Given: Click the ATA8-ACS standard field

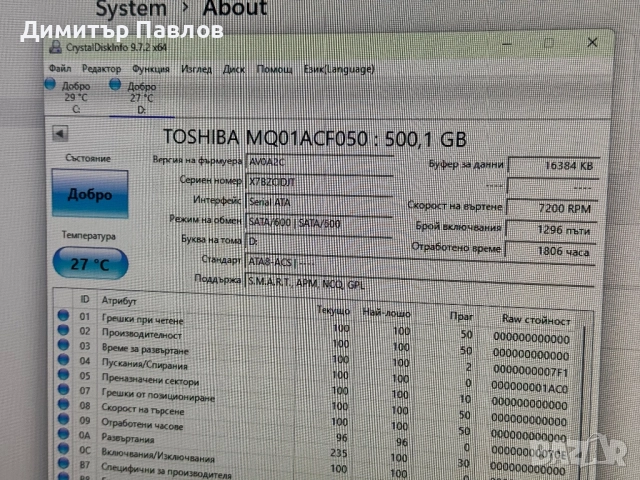Looking at the screenshot, I should click(x=420, y=263).
